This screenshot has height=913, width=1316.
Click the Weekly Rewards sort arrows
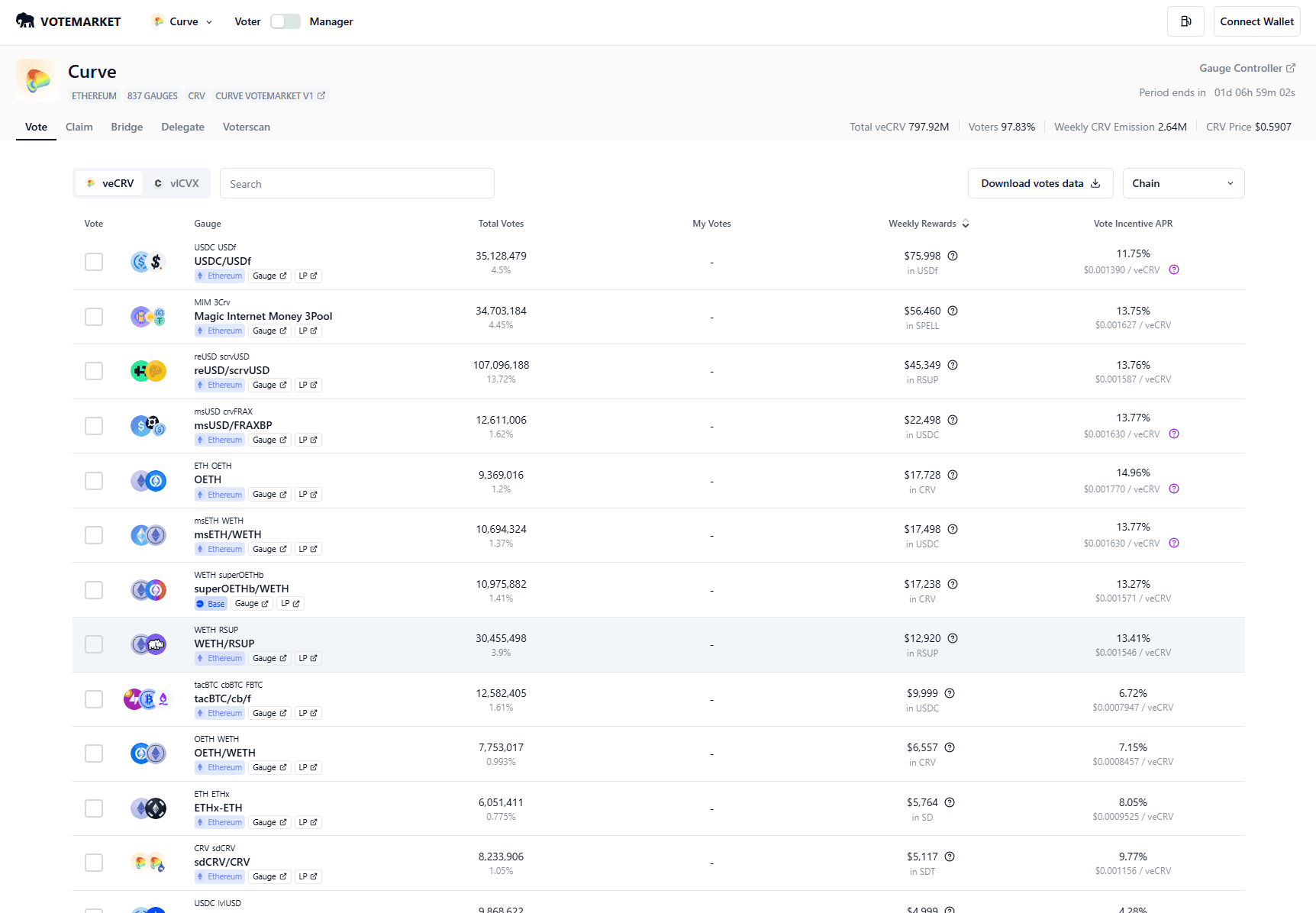click(966, 224)
